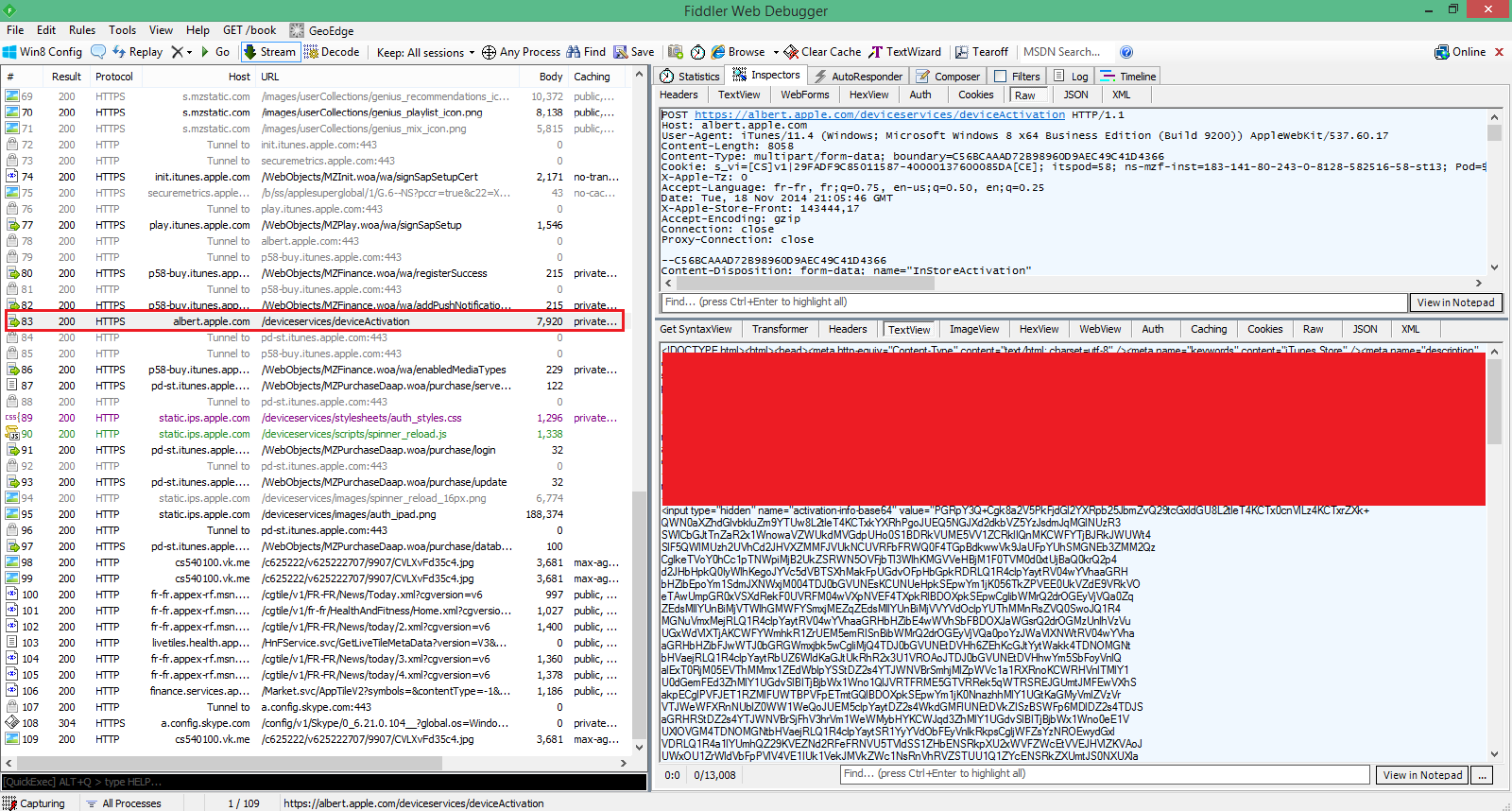This screenshot has width=1512, height=811.
Task: Click the blue help question-mark icon
Action: point(1126,52)
